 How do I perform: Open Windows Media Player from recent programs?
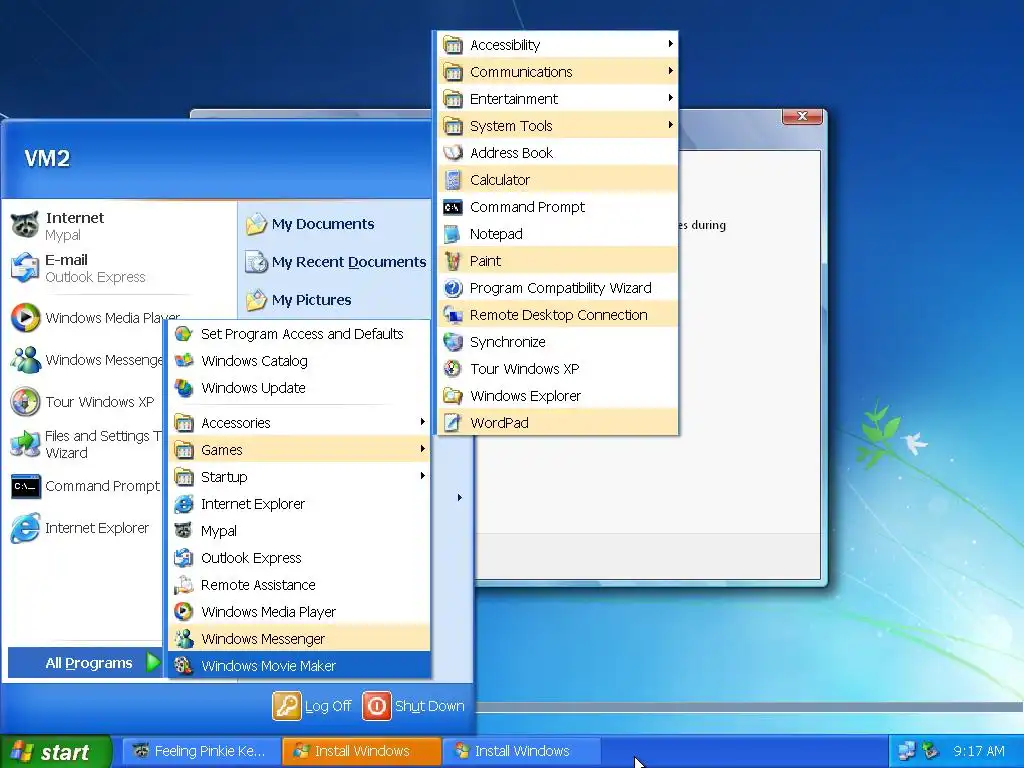coord(95,318)
